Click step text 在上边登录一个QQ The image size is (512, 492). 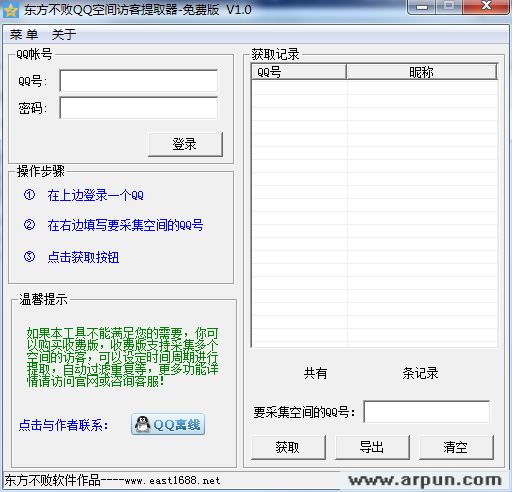point(95,195)
